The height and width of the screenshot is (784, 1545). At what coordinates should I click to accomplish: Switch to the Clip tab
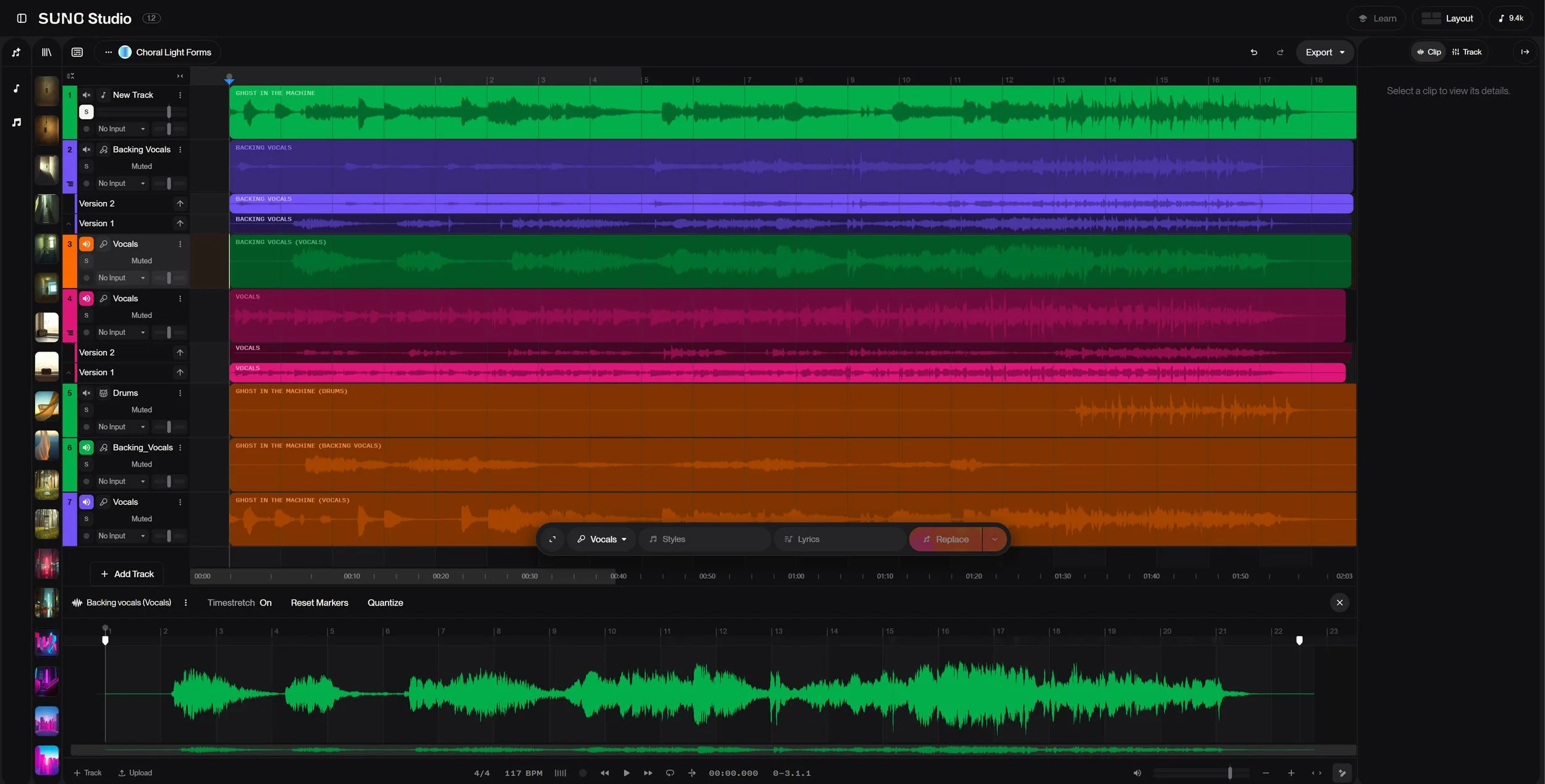(1428, 52)
